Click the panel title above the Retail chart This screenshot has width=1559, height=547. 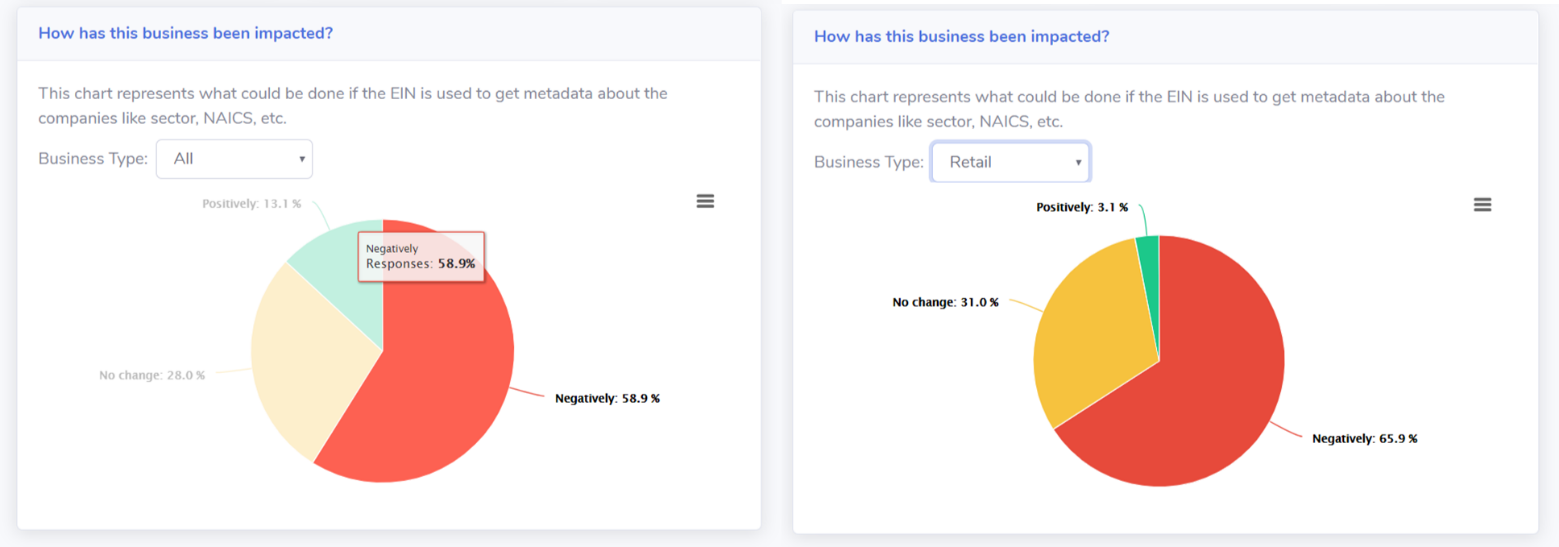point(961,37)
